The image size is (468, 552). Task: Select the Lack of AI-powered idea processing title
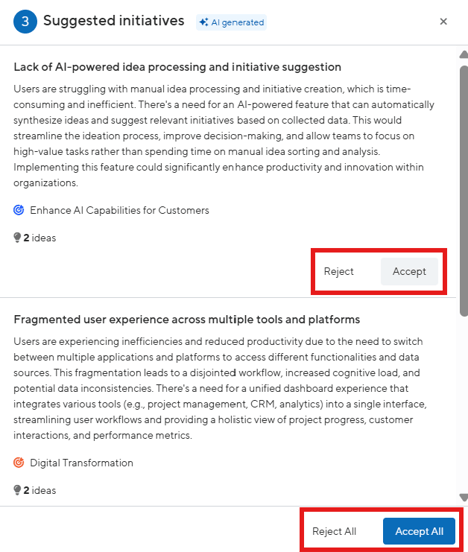click(x=177, y=67)
